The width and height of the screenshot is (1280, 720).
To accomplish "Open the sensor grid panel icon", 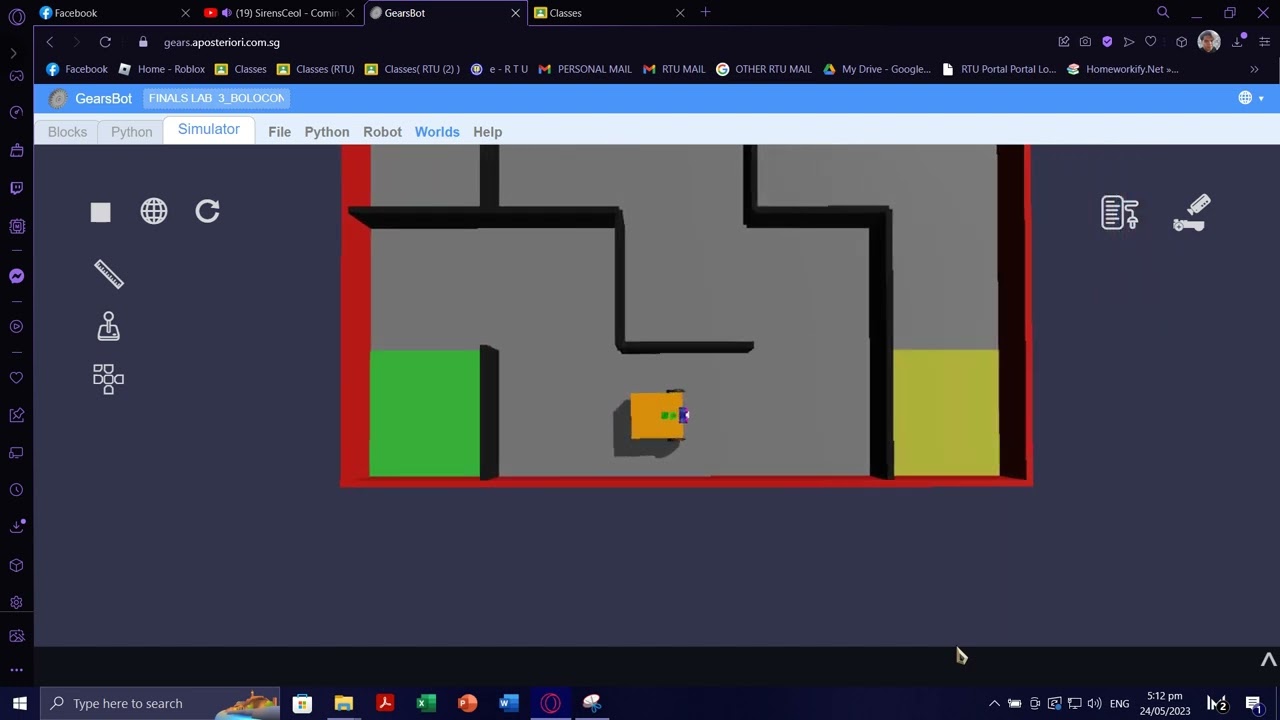I will coord(108,378).
